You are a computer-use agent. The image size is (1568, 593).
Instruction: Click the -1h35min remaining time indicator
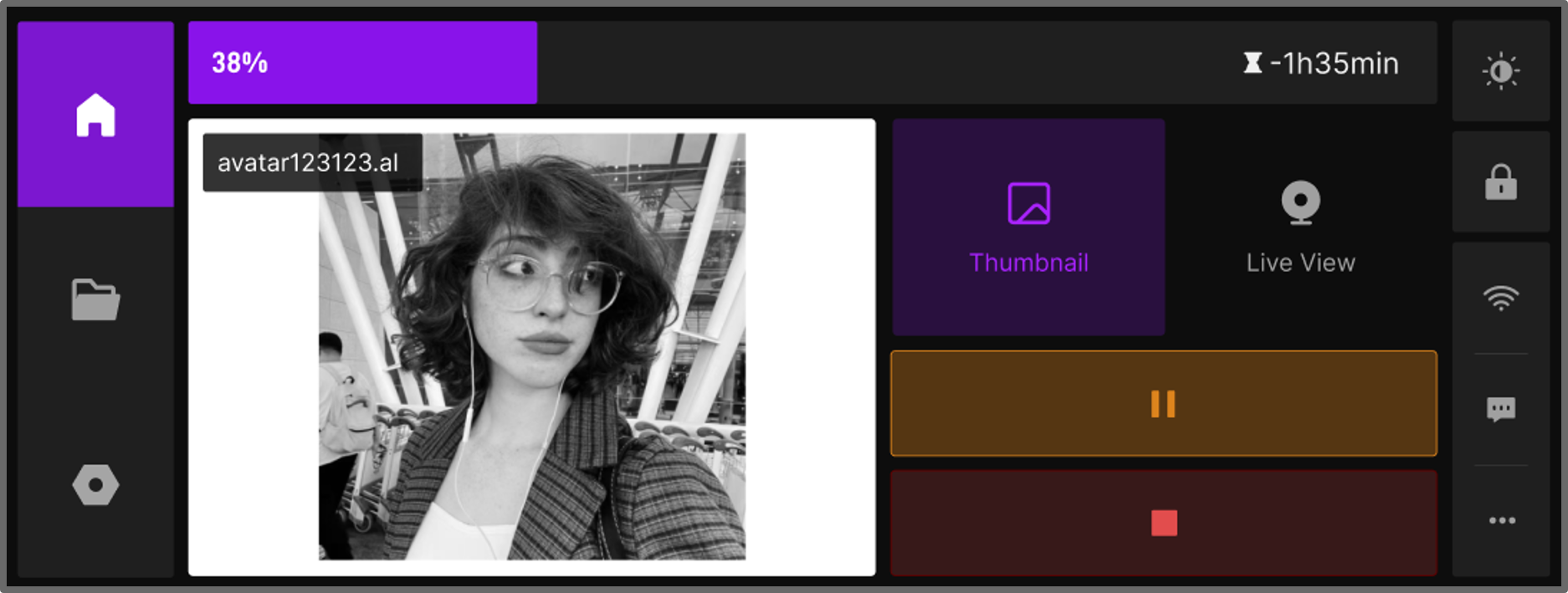point(1334,64)
